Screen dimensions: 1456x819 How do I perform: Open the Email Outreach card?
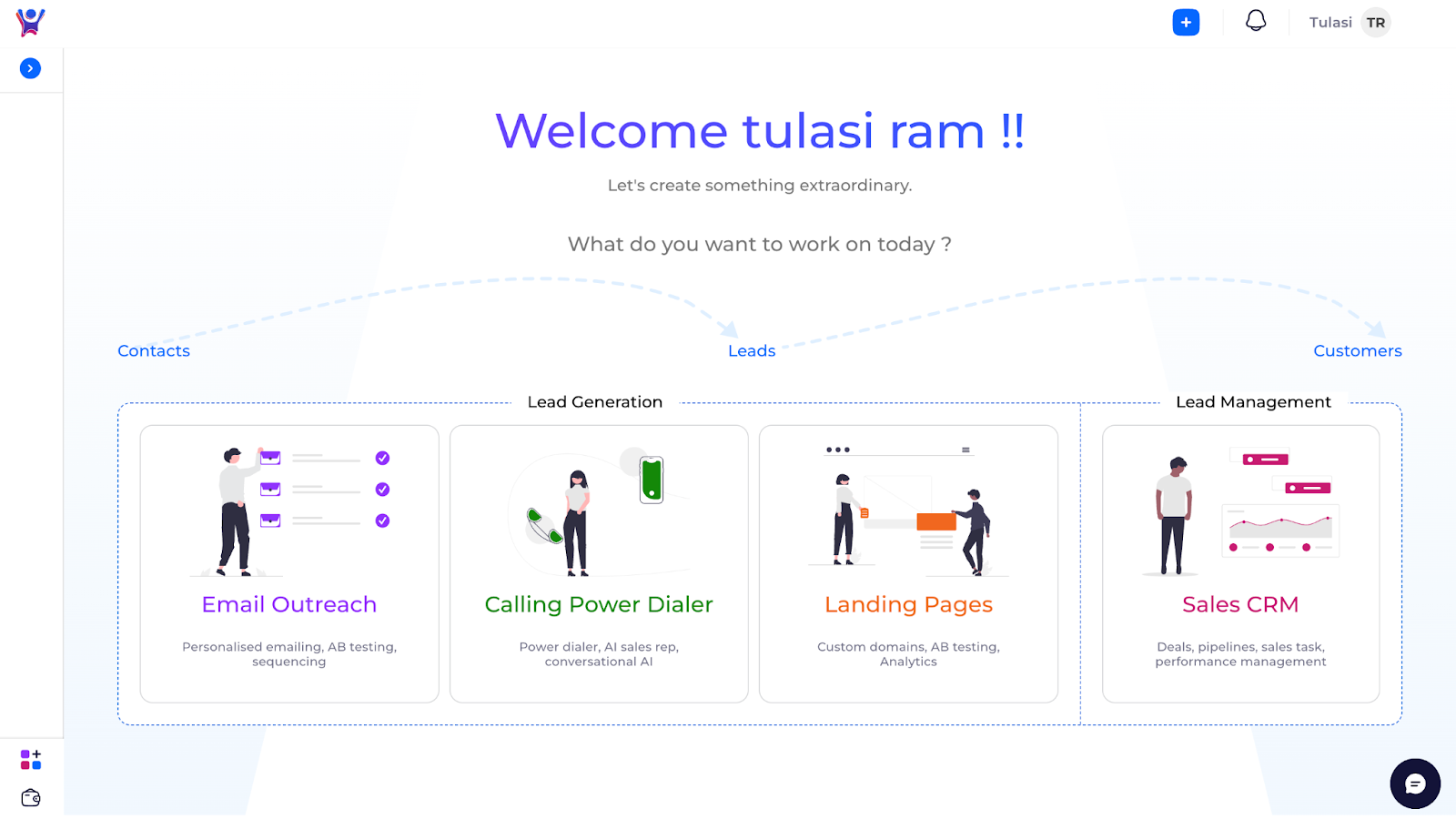pos(289,564)
